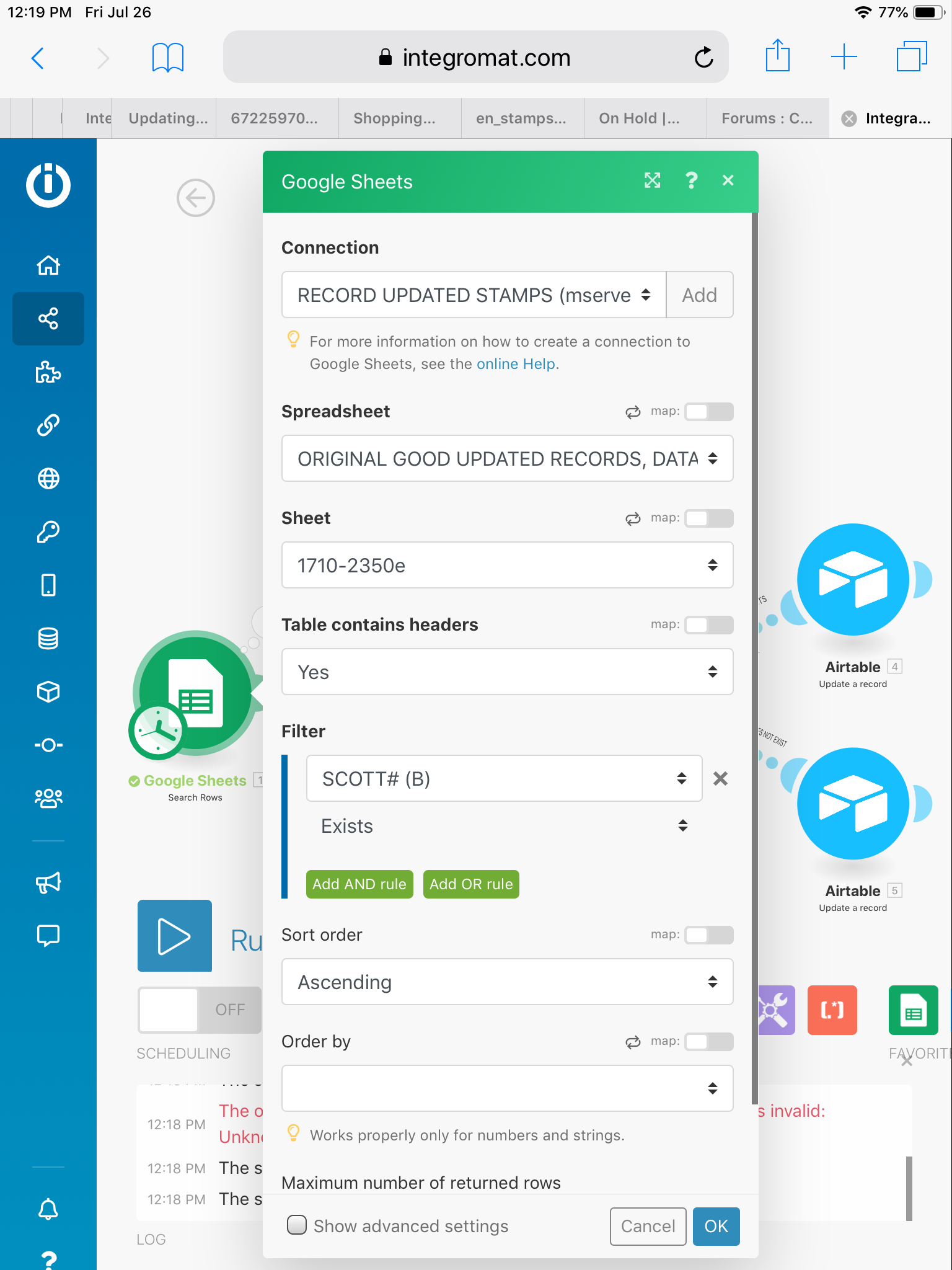This screenshot has width=952, height=1270.
Task: Open the Table contains headers dropdown
Action: [x=508, y=672]
